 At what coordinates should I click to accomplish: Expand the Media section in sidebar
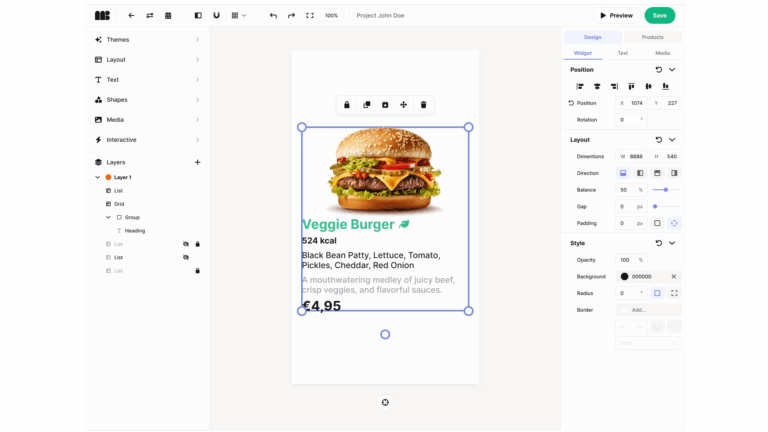[147, 120]
